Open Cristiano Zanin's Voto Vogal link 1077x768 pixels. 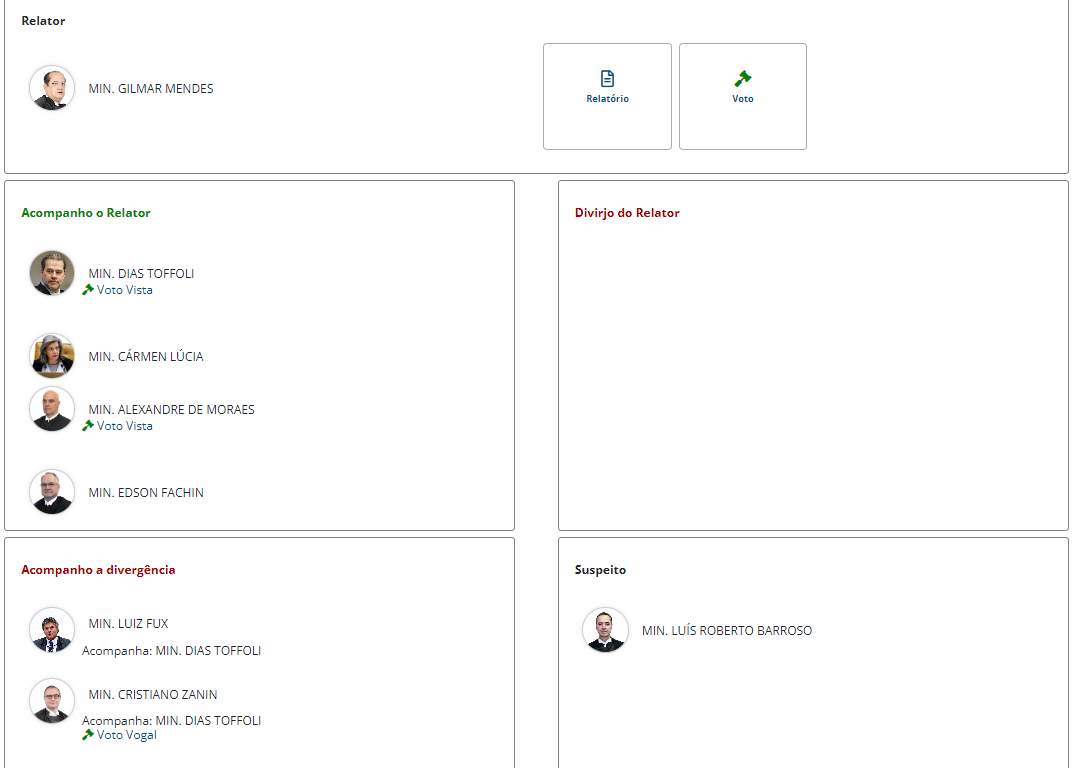point(127,735)
